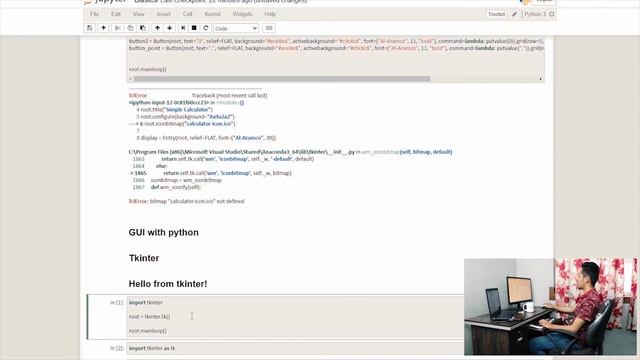
Task: Click the horizontal scrollbar of the code cell
Action: (282, 79)
